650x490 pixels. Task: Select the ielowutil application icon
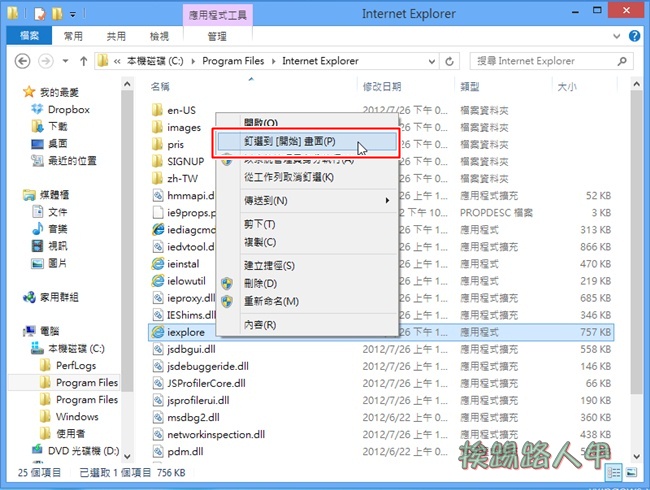(x=158, y=281)
